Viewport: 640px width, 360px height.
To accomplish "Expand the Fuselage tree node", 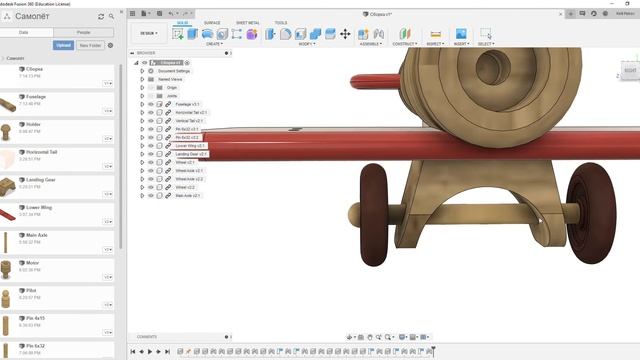I will pyautogui.click(x=142, y=104).
